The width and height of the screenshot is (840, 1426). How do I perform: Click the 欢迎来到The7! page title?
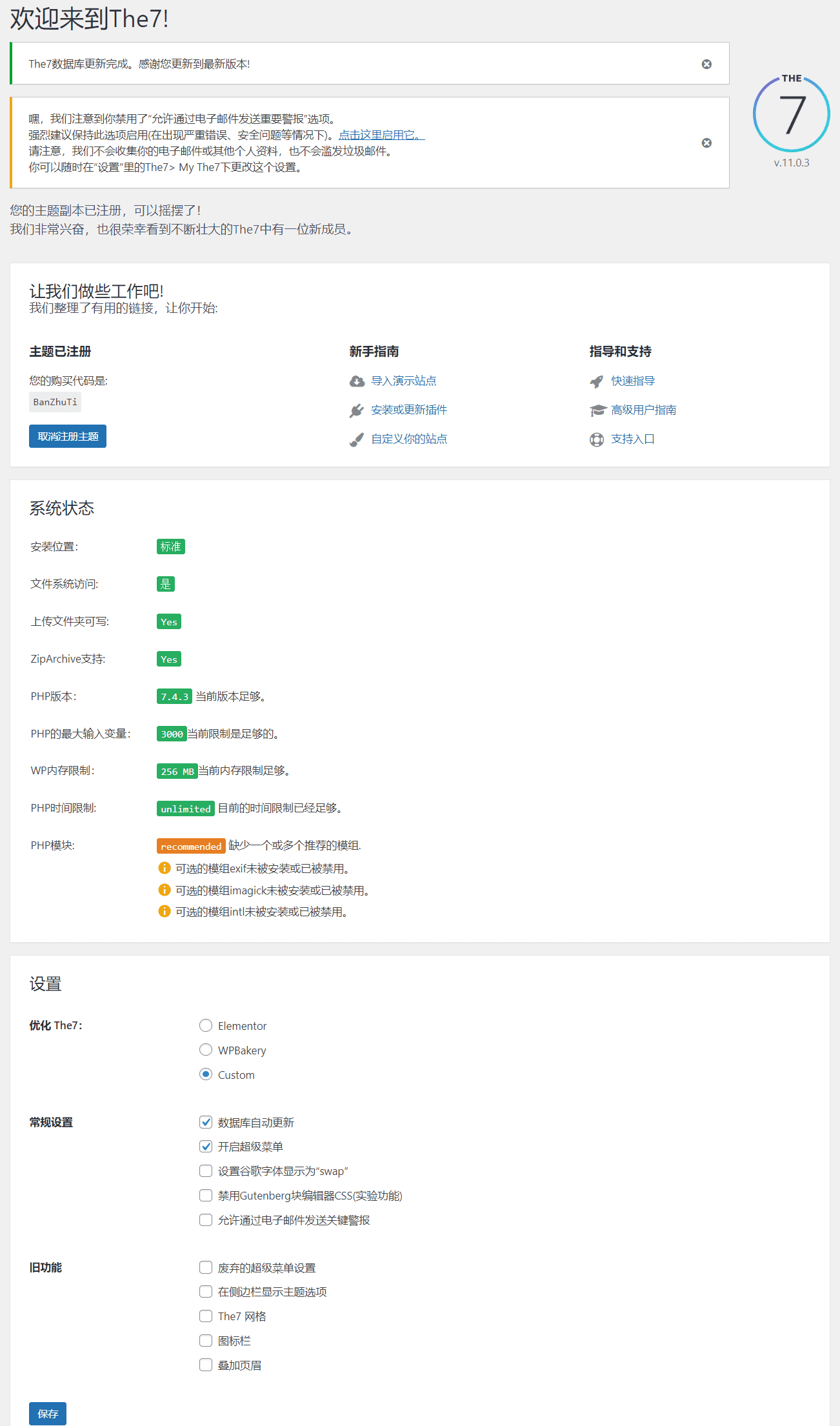90,19
